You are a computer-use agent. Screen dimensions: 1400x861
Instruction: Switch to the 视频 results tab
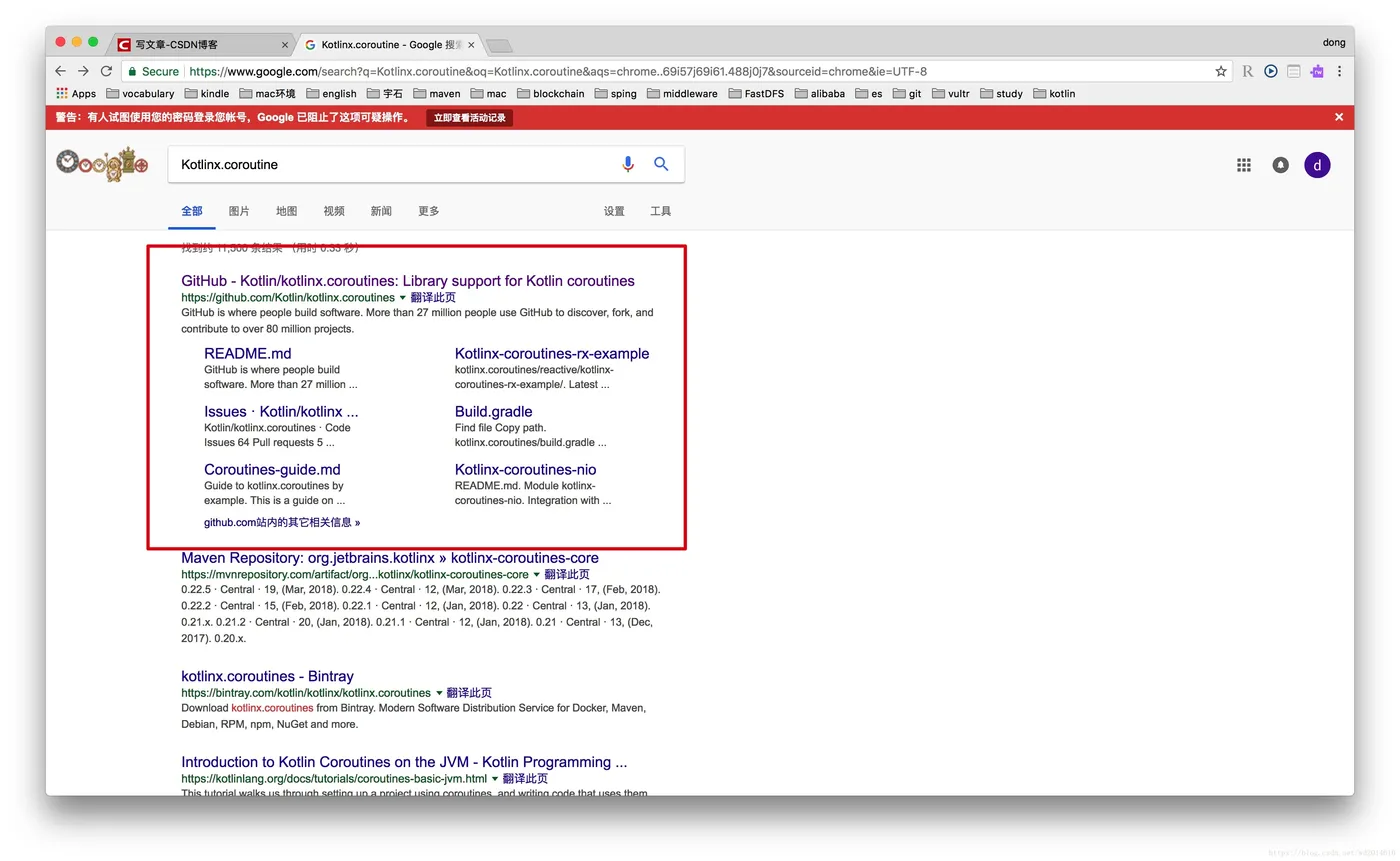click(x=334, y=211)
